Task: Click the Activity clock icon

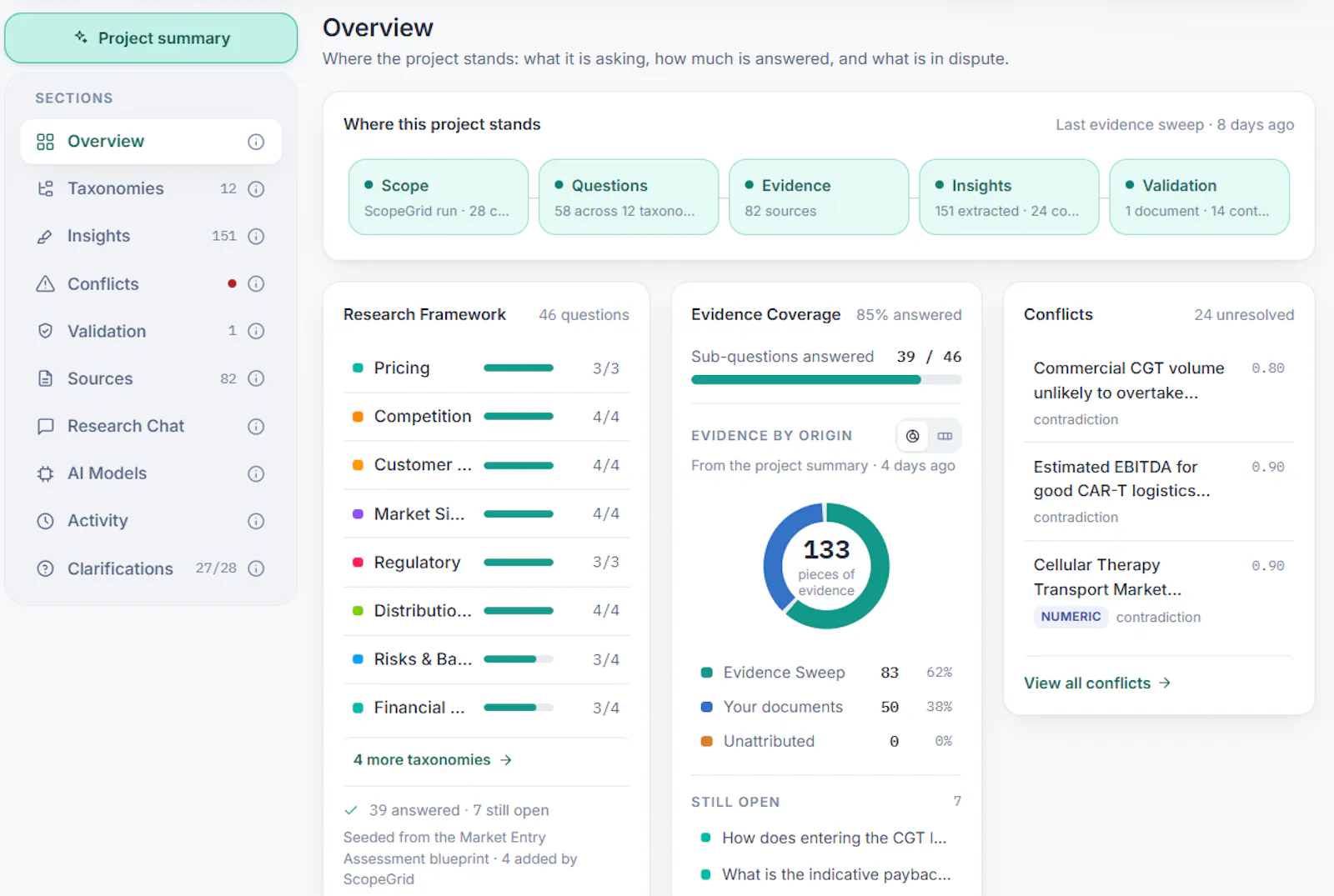Action: coord(45,521)
